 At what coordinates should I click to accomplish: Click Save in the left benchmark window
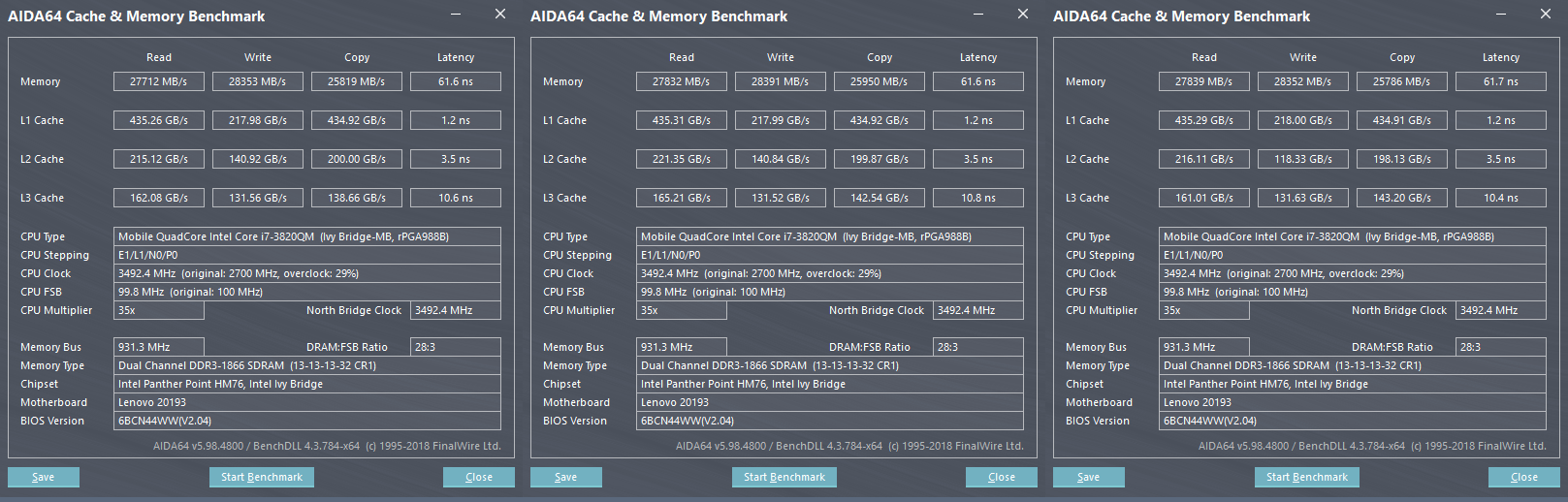44,477
